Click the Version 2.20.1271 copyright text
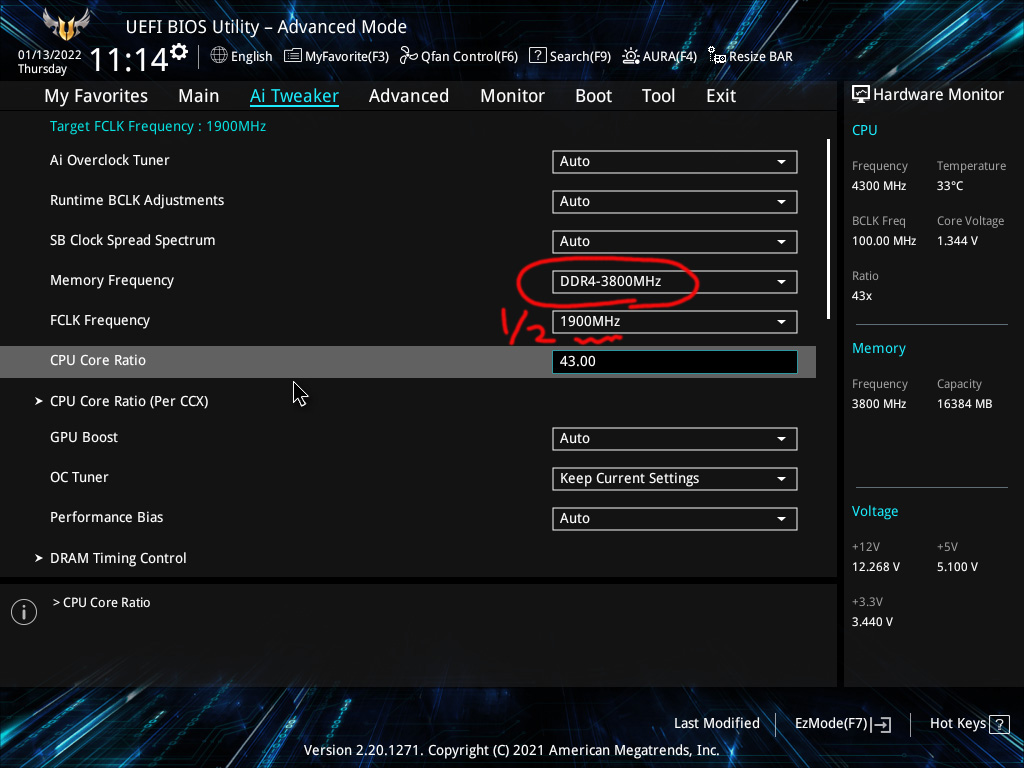 [x=511, y=750]
